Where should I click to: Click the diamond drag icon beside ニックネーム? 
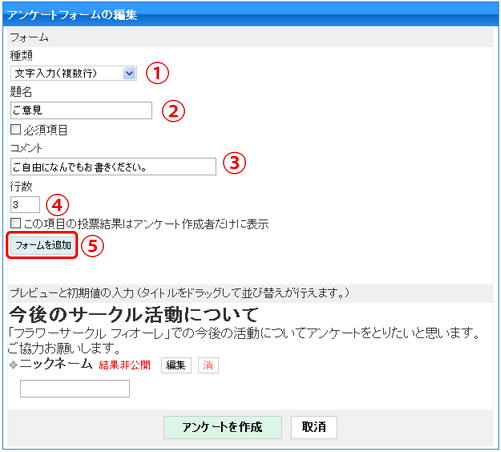pyautogui.click(x=13, y=365)
